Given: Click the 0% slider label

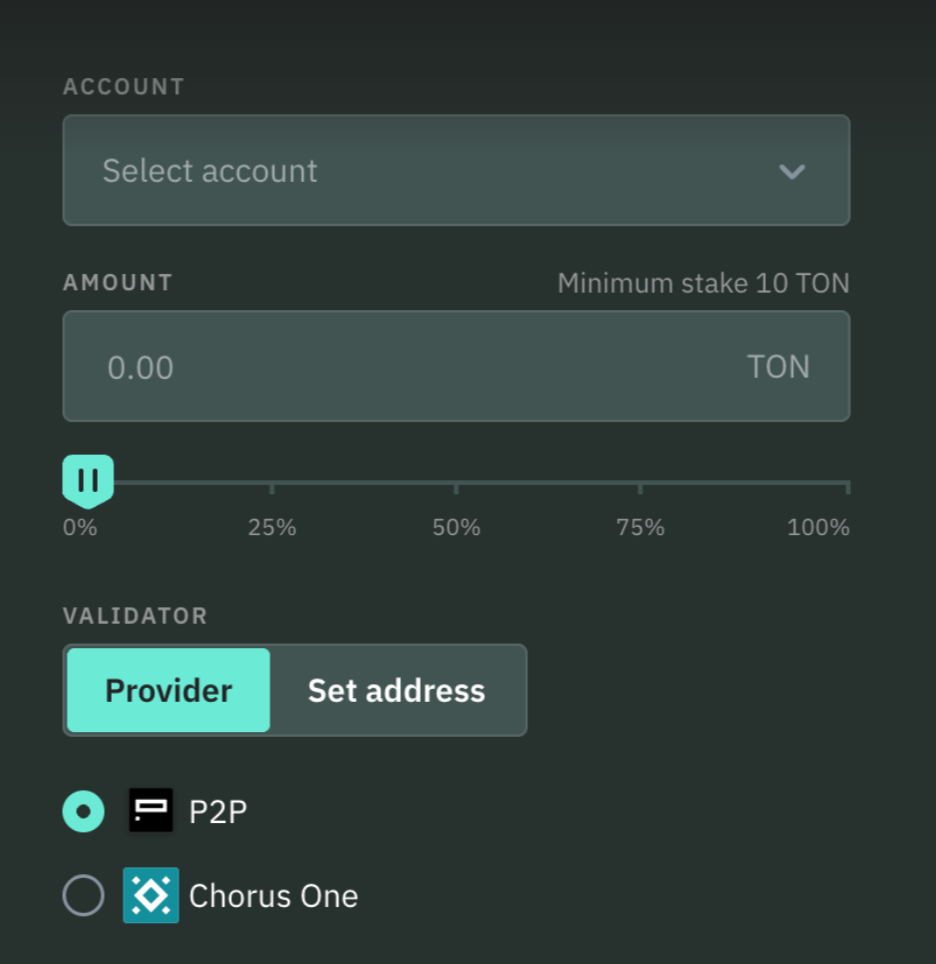Looking at the screenshot, I should point(80,527).
